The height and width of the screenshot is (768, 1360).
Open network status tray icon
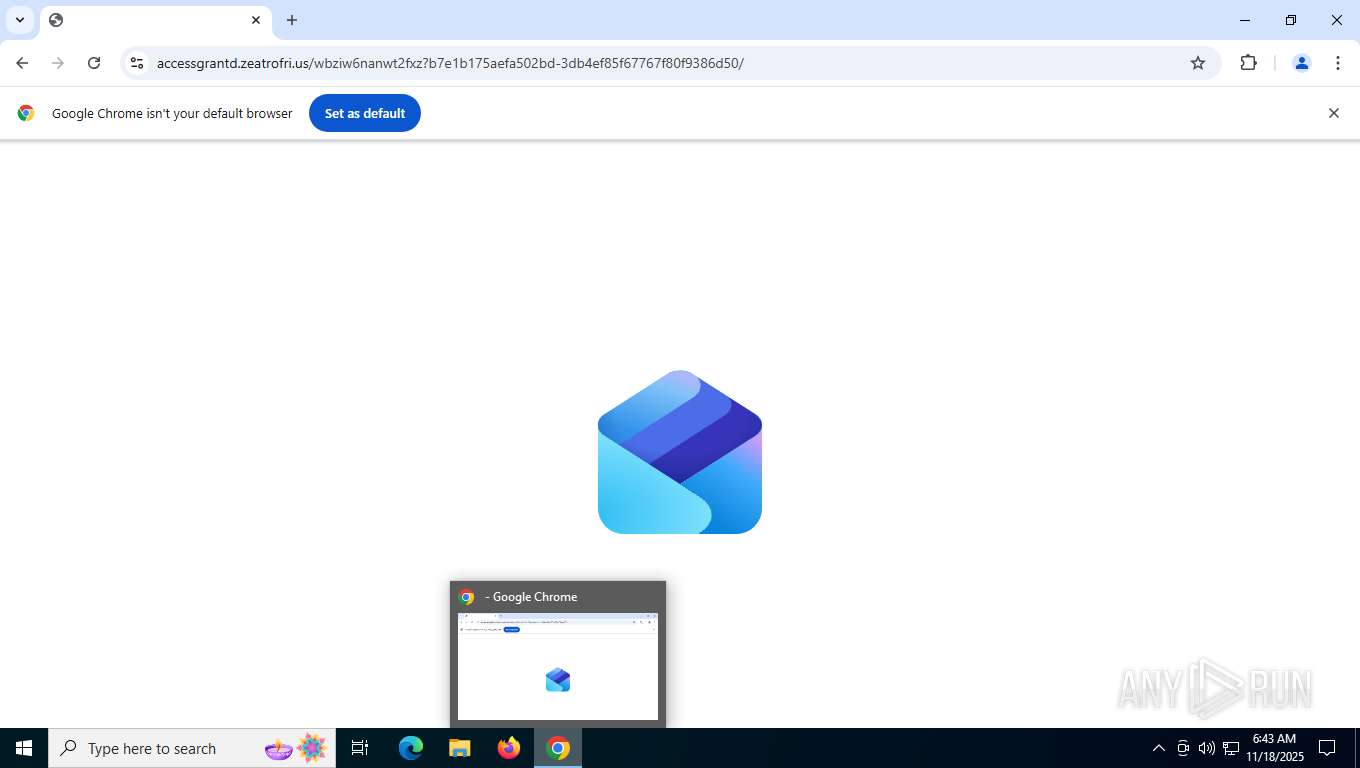1231,748
